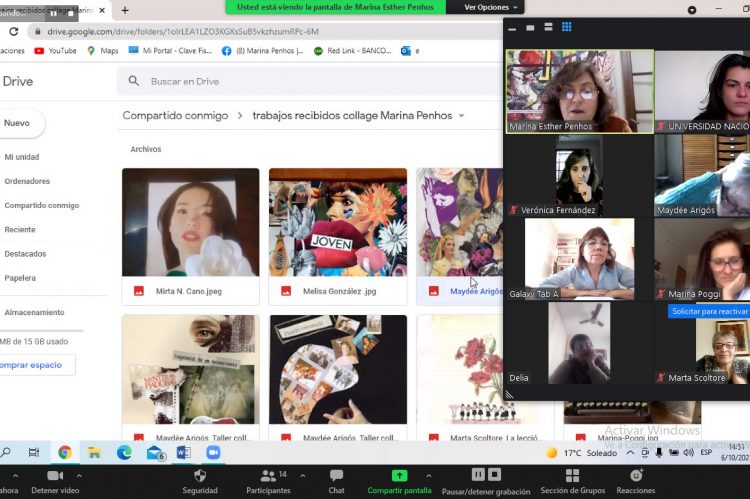Image resolution: width=750 pixels, height=499 pixels.
Task: Open the Reacciones emoji menu
Action: 635,476
